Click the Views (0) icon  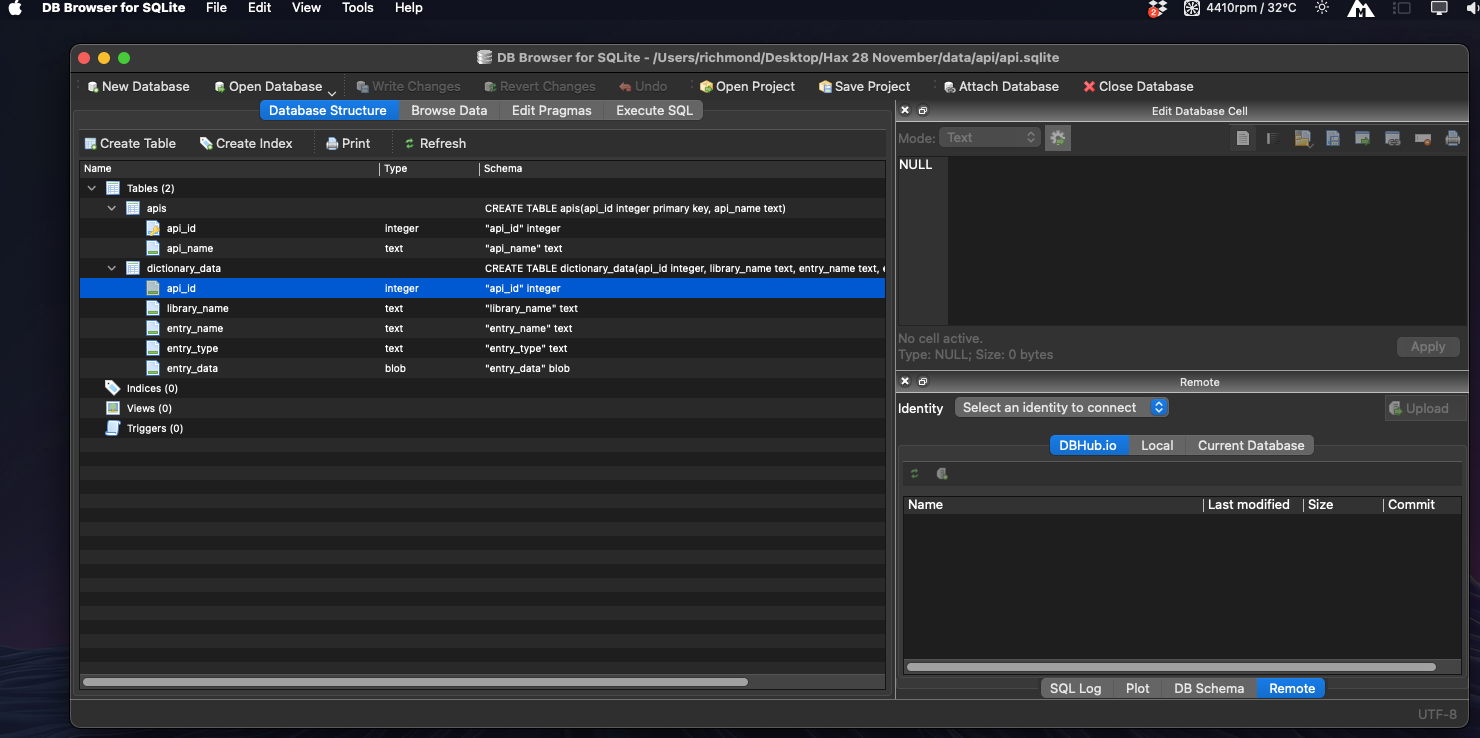click(113, 408)
